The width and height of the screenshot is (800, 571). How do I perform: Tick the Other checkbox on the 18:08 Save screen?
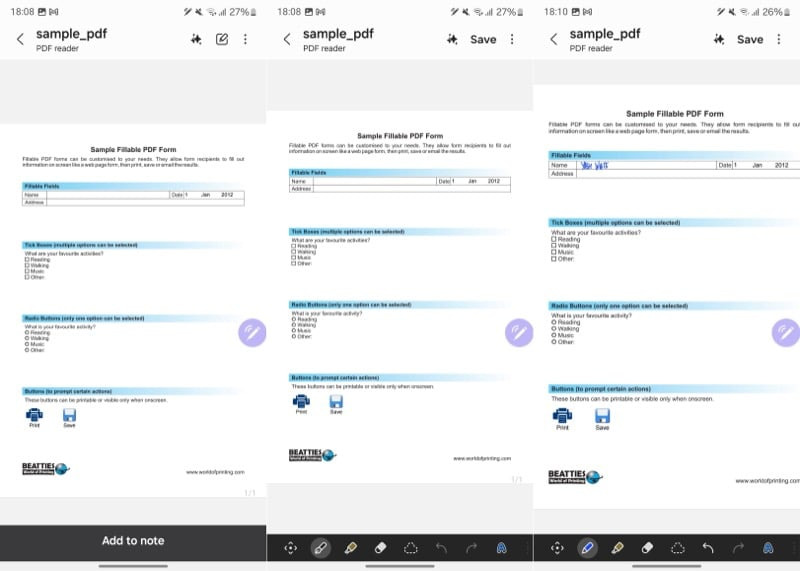(294, 263)
